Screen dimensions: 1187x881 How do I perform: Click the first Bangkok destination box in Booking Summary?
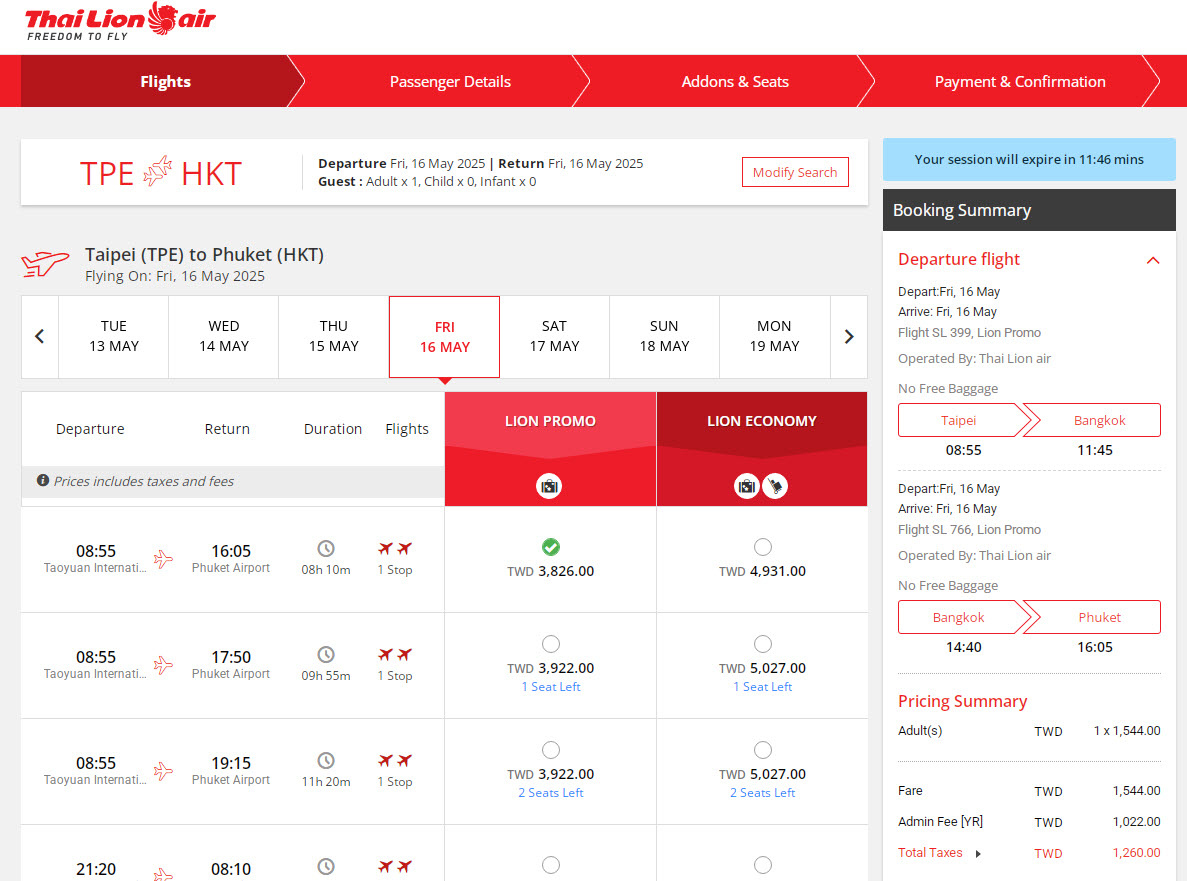[x=1099, y=420]
